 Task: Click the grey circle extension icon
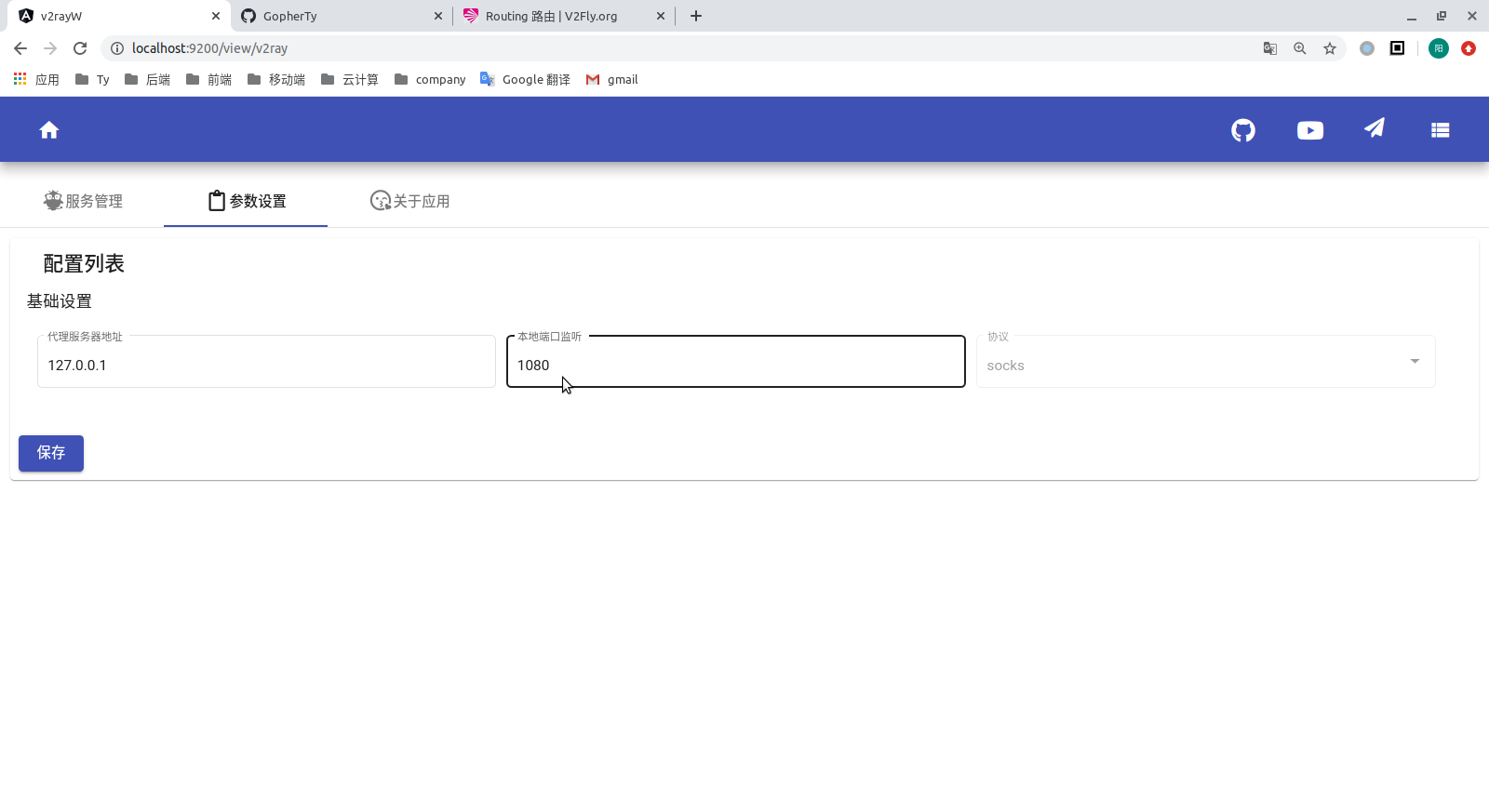1367,48
